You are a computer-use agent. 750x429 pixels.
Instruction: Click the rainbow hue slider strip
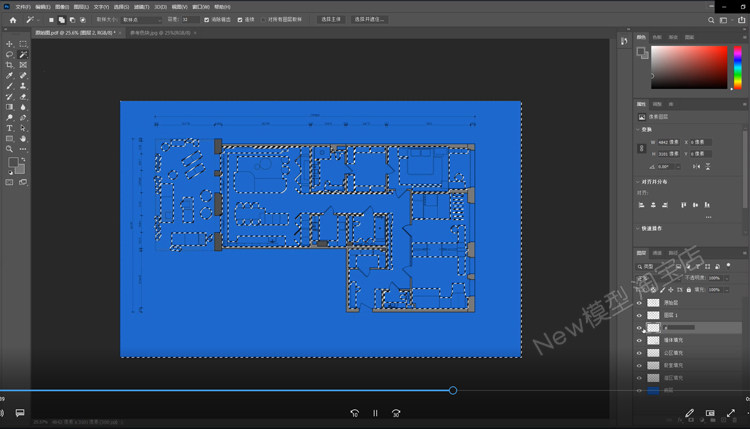point(737,66)
